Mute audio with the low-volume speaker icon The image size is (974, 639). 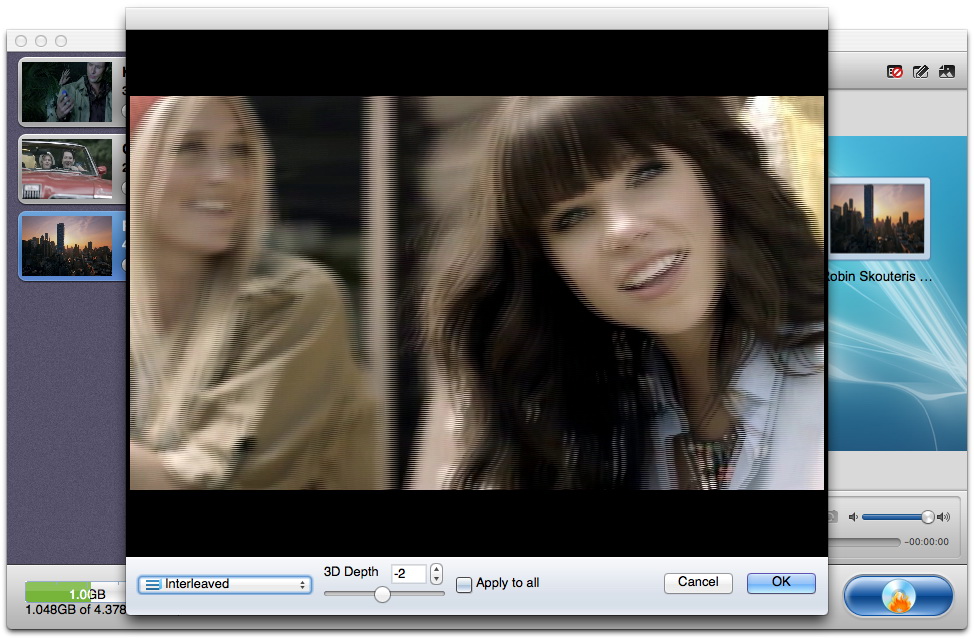pyautogui.click(x=853, y=517)
